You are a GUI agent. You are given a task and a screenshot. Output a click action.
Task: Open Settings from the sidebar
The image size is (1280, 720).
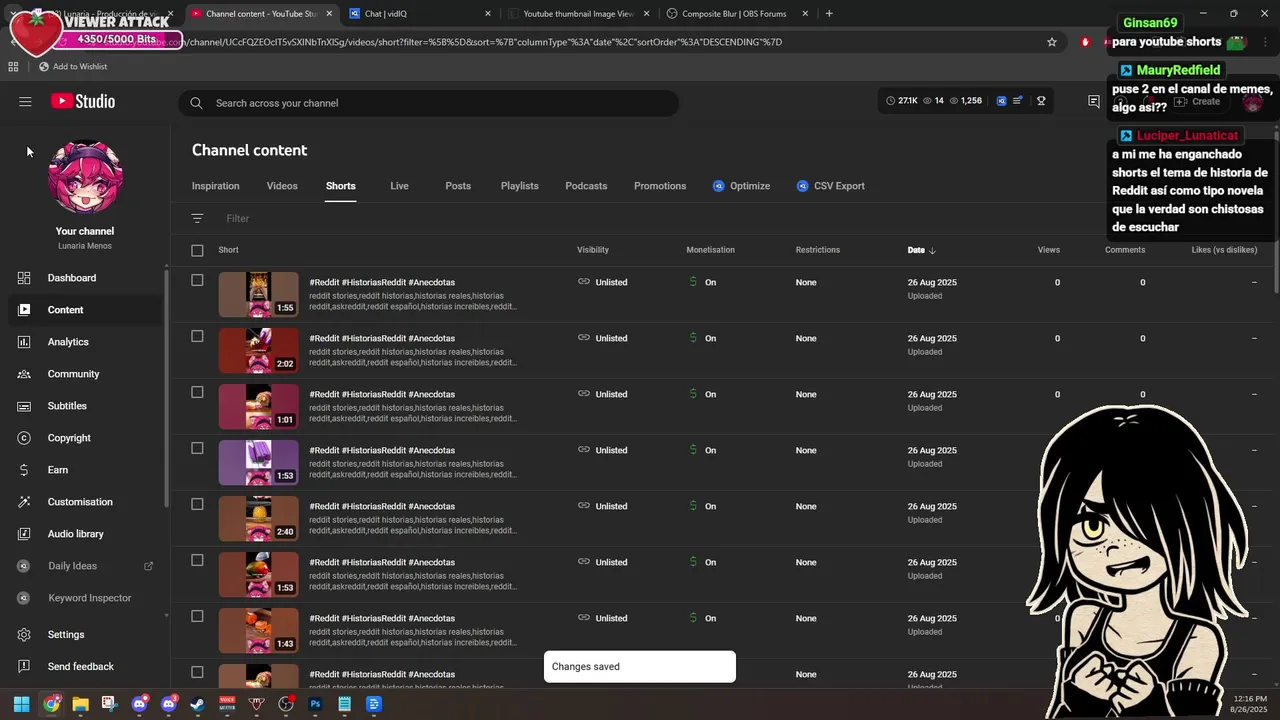point(66,635)
